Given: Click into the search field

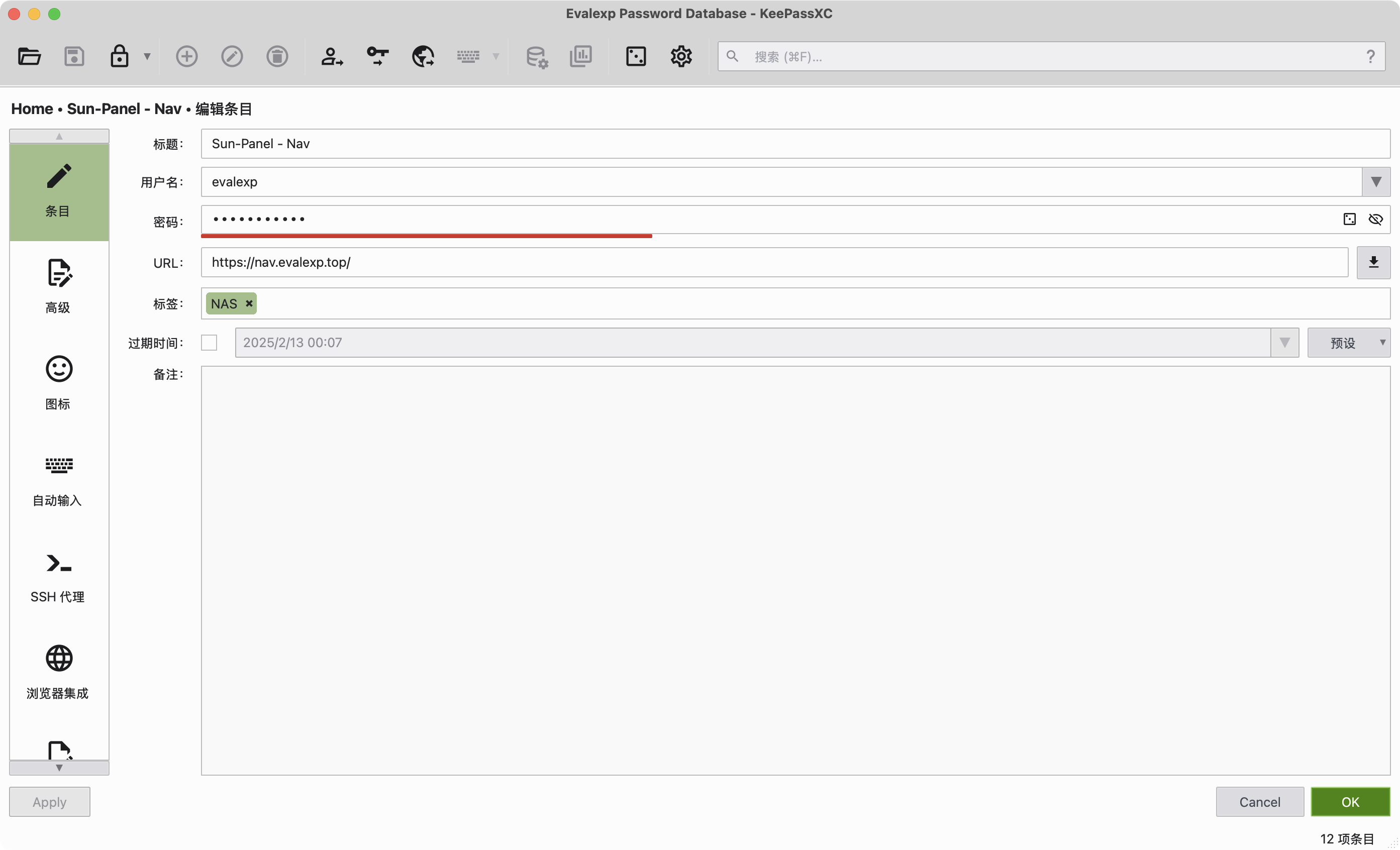Looking at the screenshot, I should pos(1051,56).
